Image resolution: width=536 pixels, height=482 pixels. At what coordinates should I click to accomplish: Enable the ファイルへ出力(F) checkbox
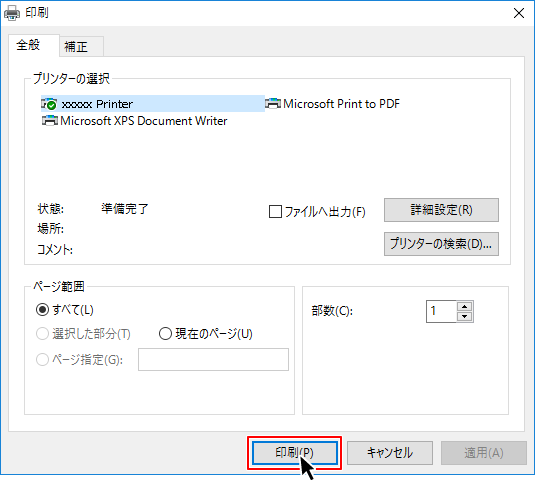point(275,212)
